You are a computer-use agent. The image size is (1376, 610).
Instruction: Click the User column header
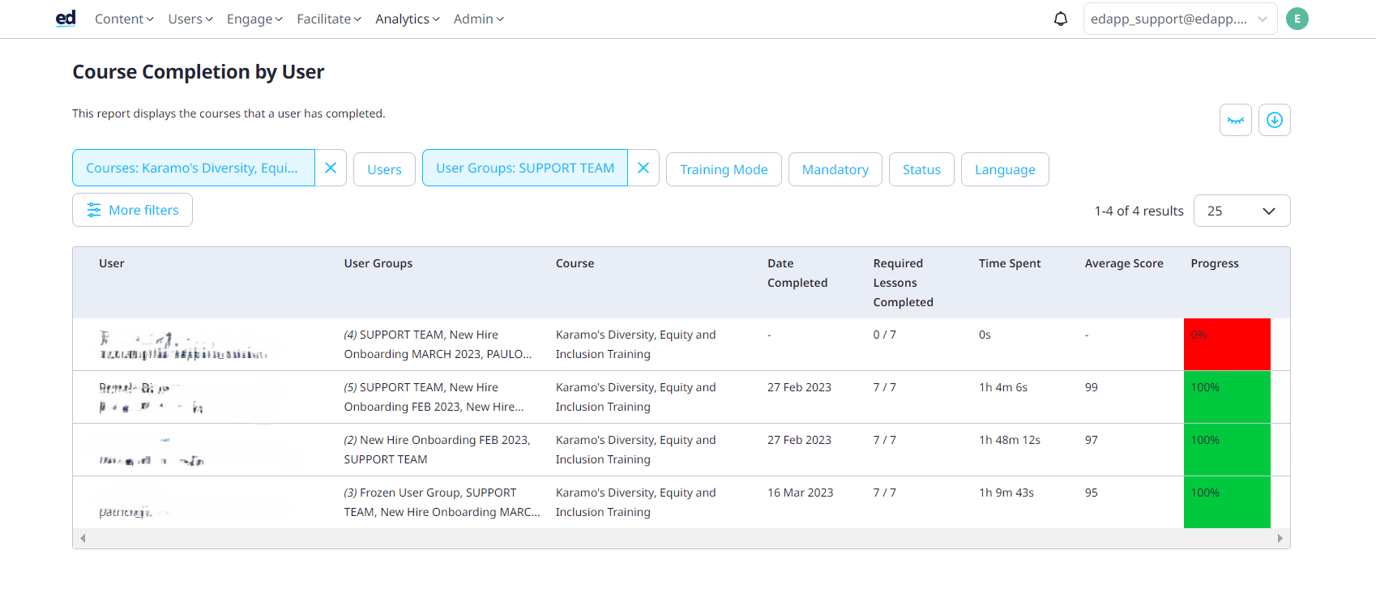coord(112,264)
